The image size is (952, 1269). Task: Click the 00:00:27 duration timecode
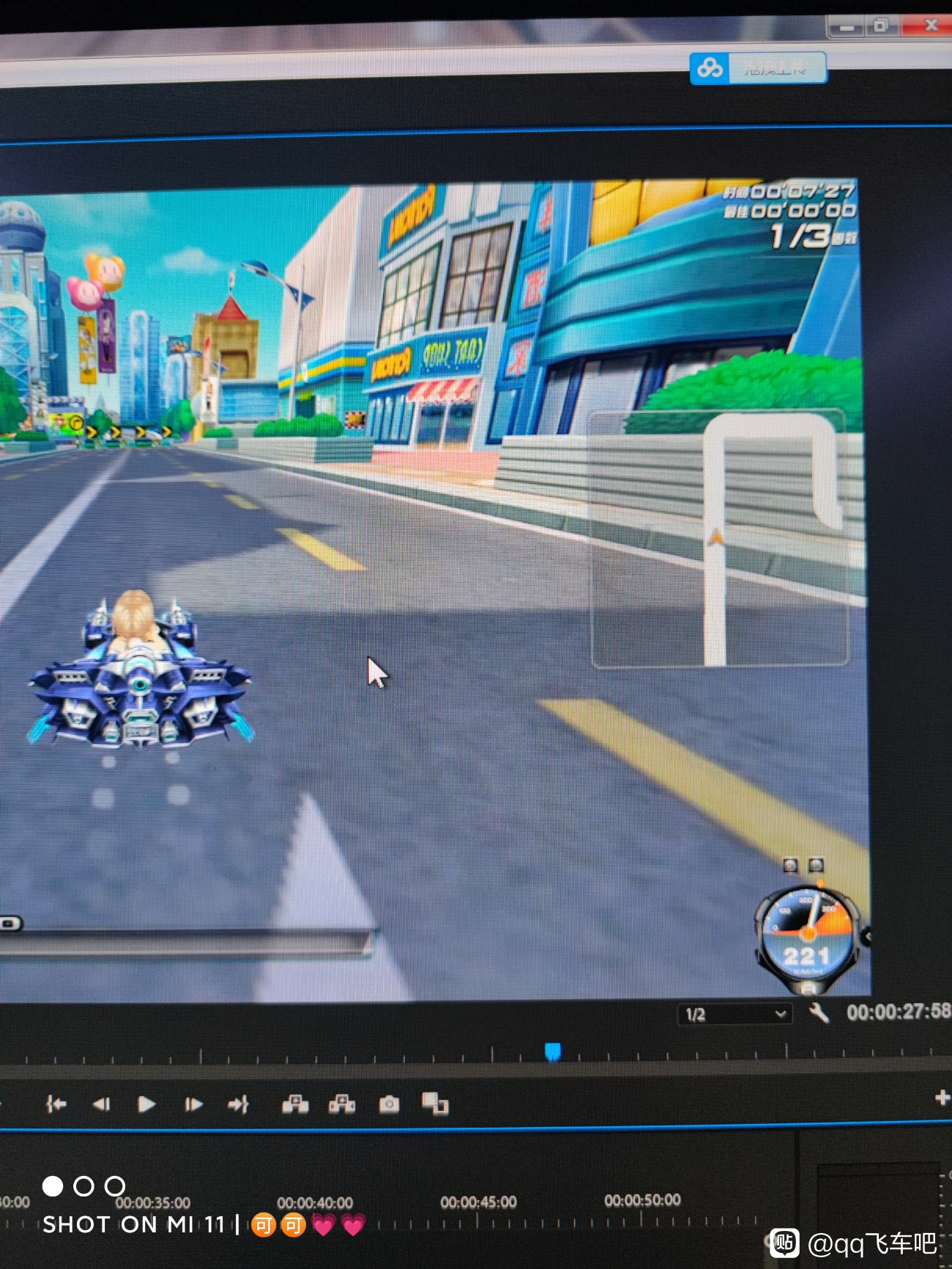(899, 1012)
